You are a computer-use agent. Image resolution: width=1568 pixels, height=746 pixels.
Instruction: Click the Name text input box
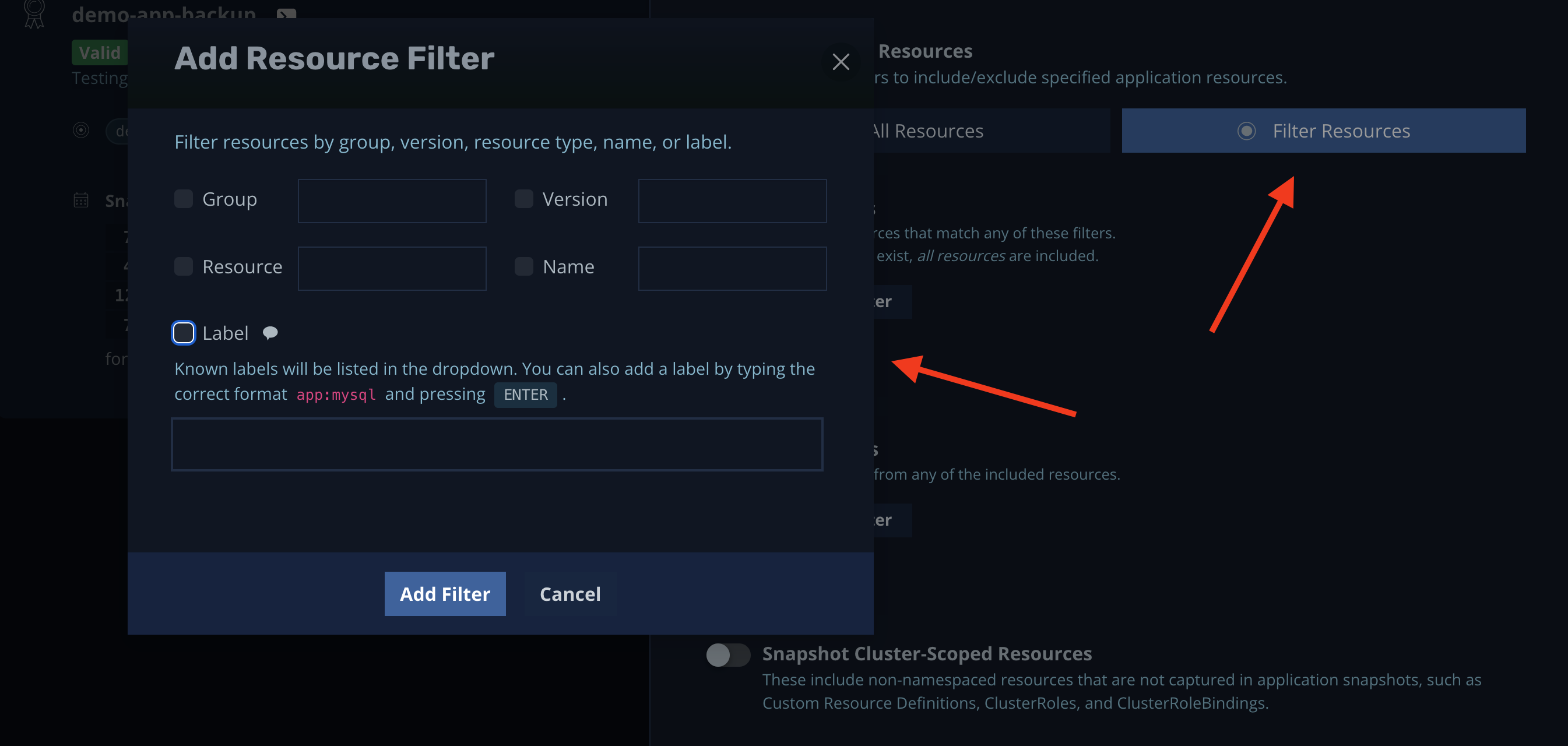(732, 268)
